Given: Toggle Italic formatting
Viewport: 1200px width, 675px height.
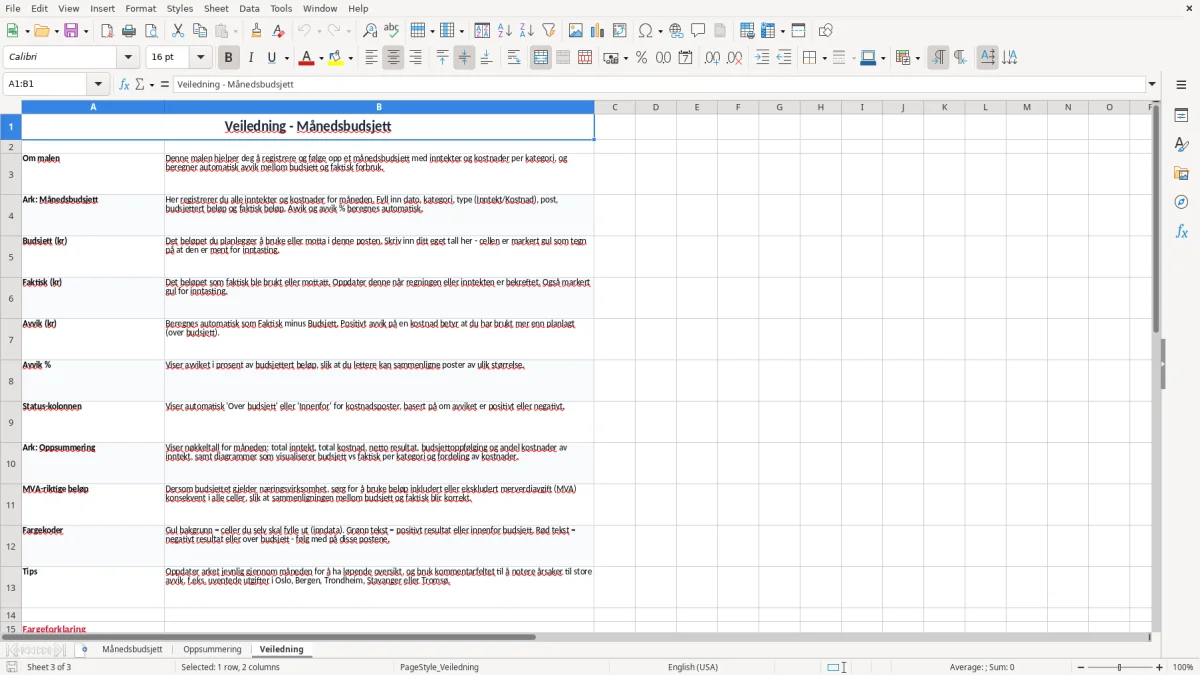Looking at the screenshot, I should tap(250, 58).
